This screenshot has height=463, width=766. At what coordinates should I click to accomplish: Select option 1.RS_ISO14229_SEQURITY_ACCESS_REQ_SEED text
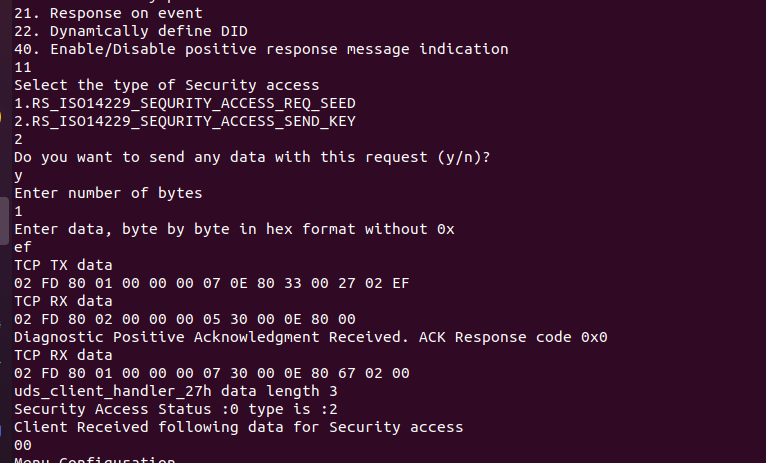click(185, 104)
